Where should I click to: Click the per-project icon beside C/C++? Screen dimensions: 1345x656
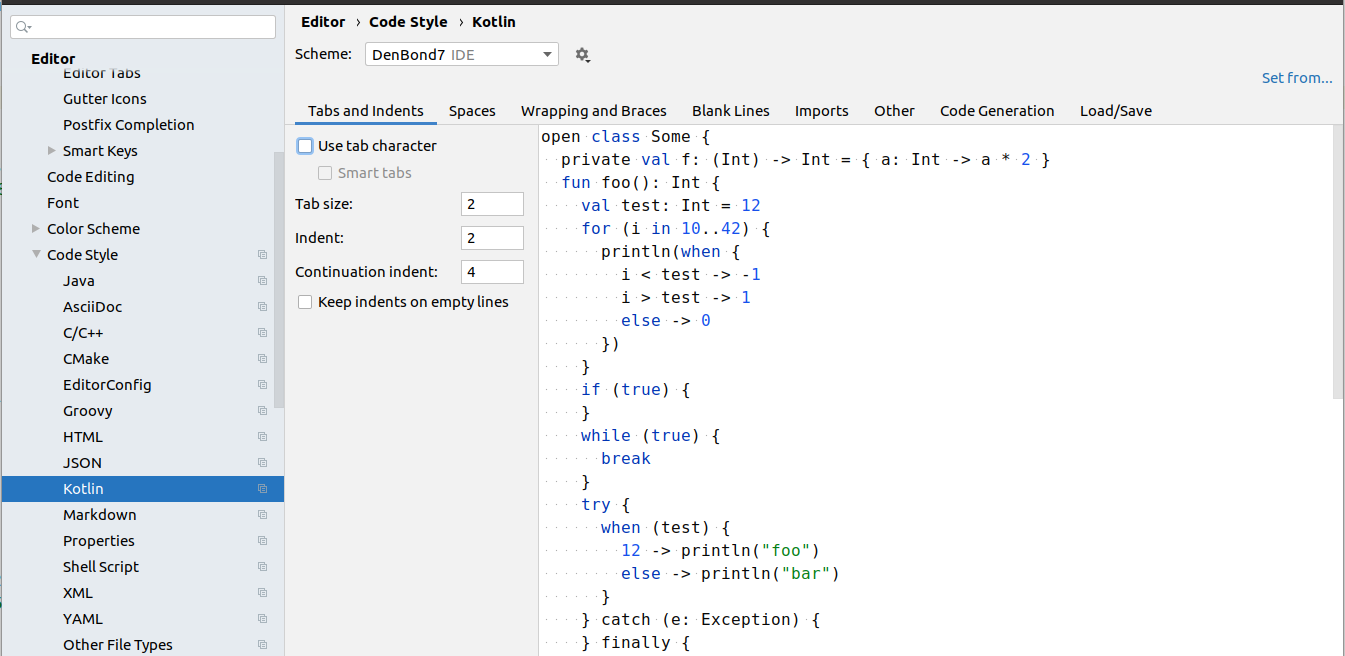click(262, 333)
